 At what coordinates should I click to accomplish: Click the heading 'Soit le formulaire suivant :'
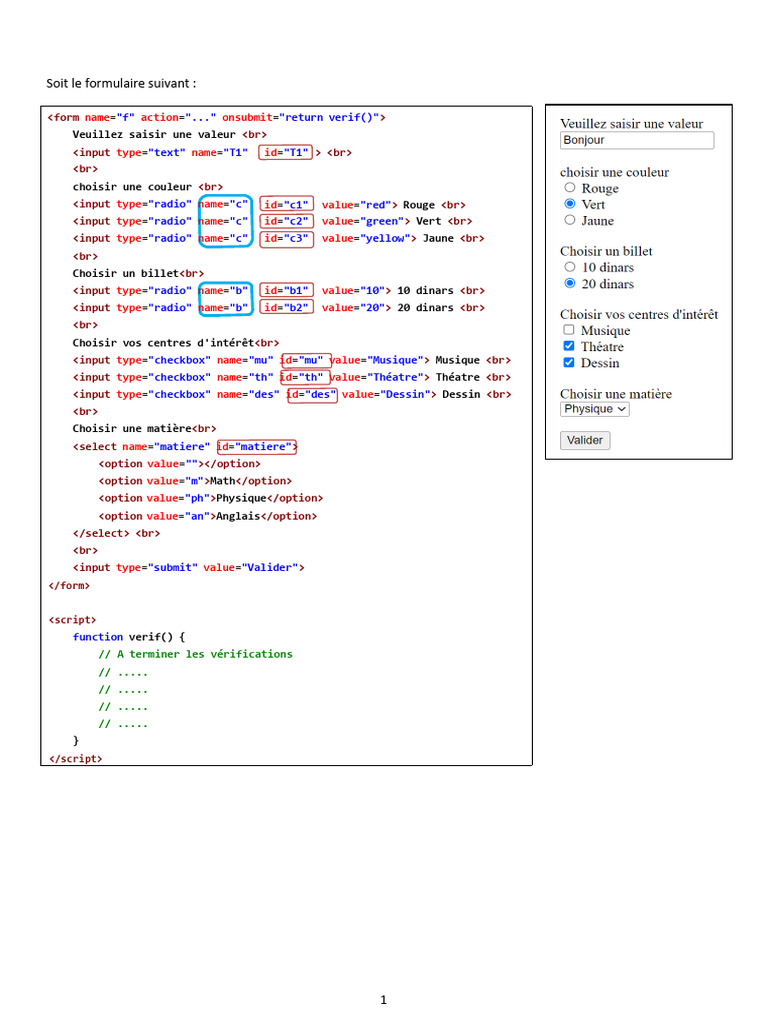pyautogui.click(x=121, y=84)
